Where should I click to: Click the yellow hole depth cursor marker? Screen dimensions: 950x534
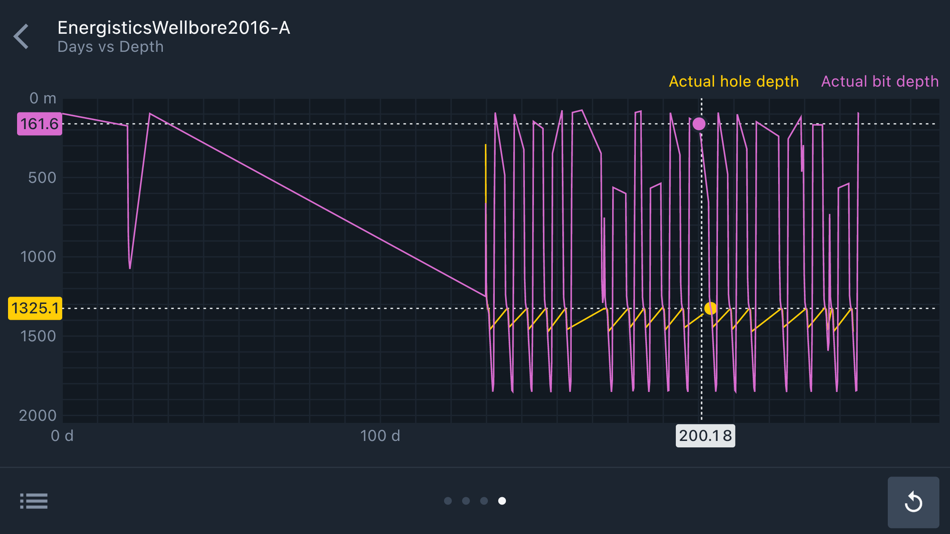710,309
